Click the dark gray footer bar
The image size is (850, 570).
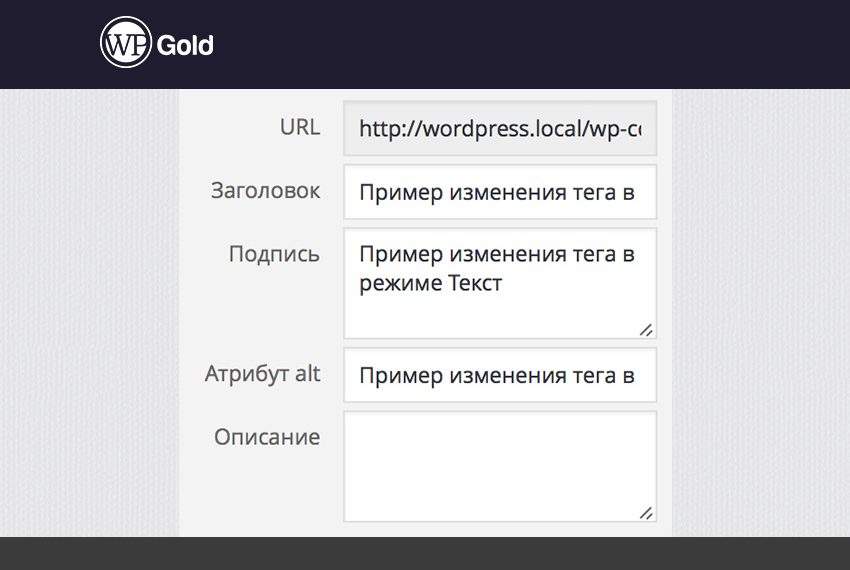[425, 553]
